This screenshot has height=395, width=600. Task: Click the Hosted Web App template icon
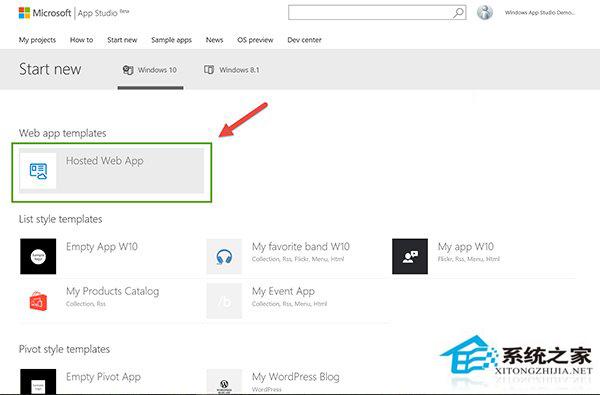point(38,171)
